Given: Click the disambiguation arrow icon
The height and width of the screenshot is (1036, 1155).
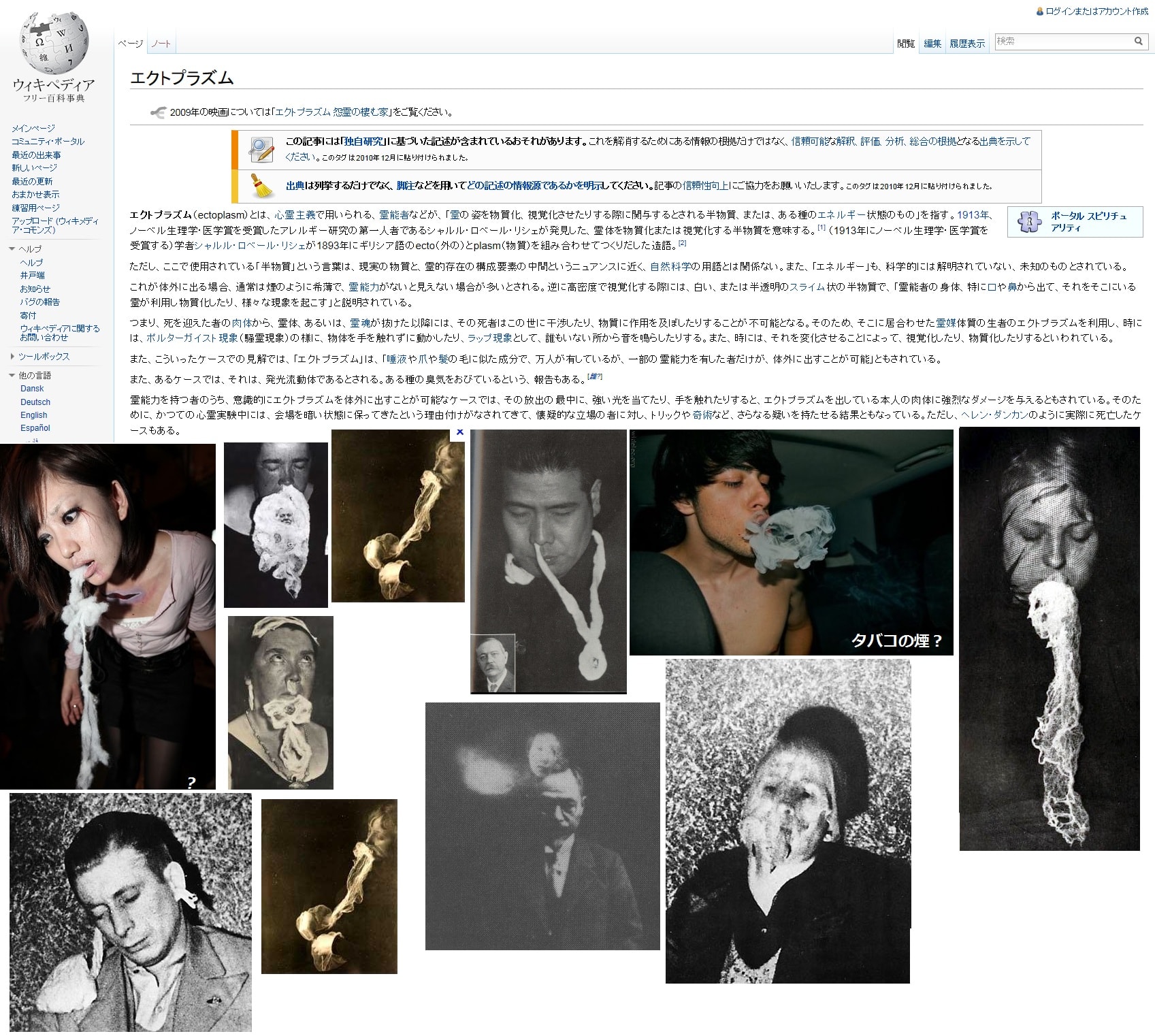Looking at the screenshot, I should (158, 112).
